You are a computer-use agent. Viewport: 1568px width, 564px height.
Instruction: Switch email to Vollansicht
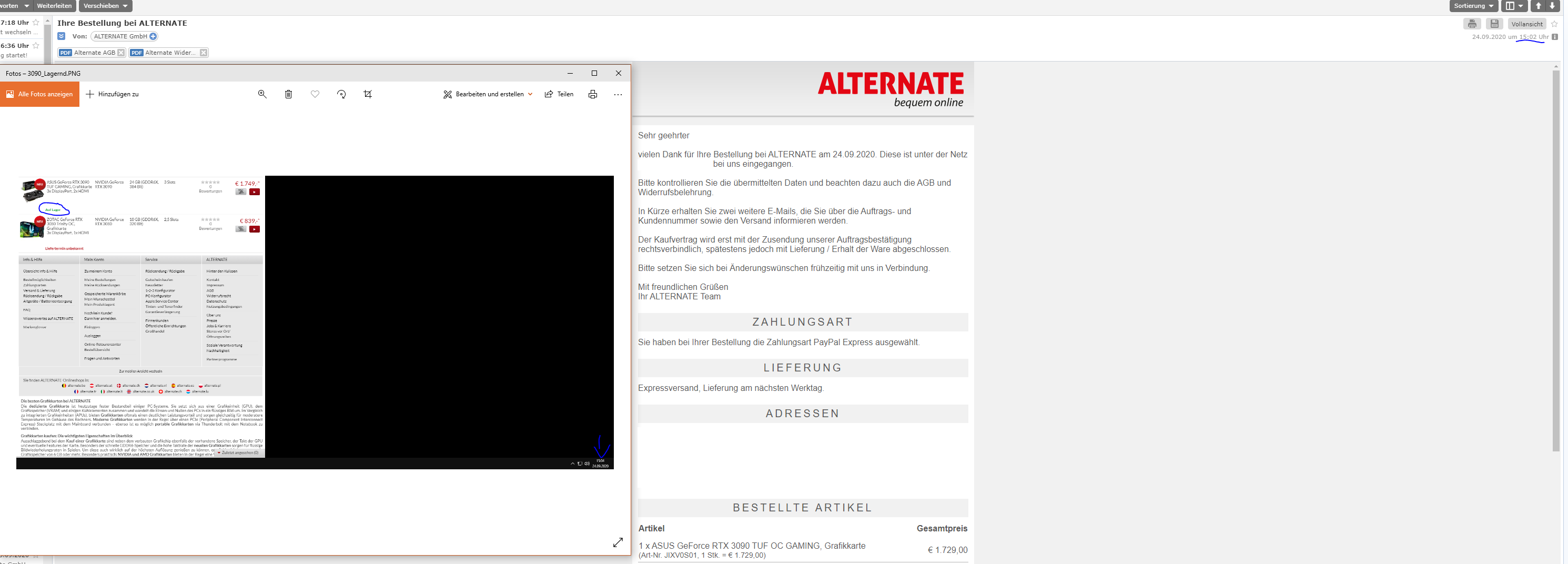pyautogui.click(x=1526, y=24)
